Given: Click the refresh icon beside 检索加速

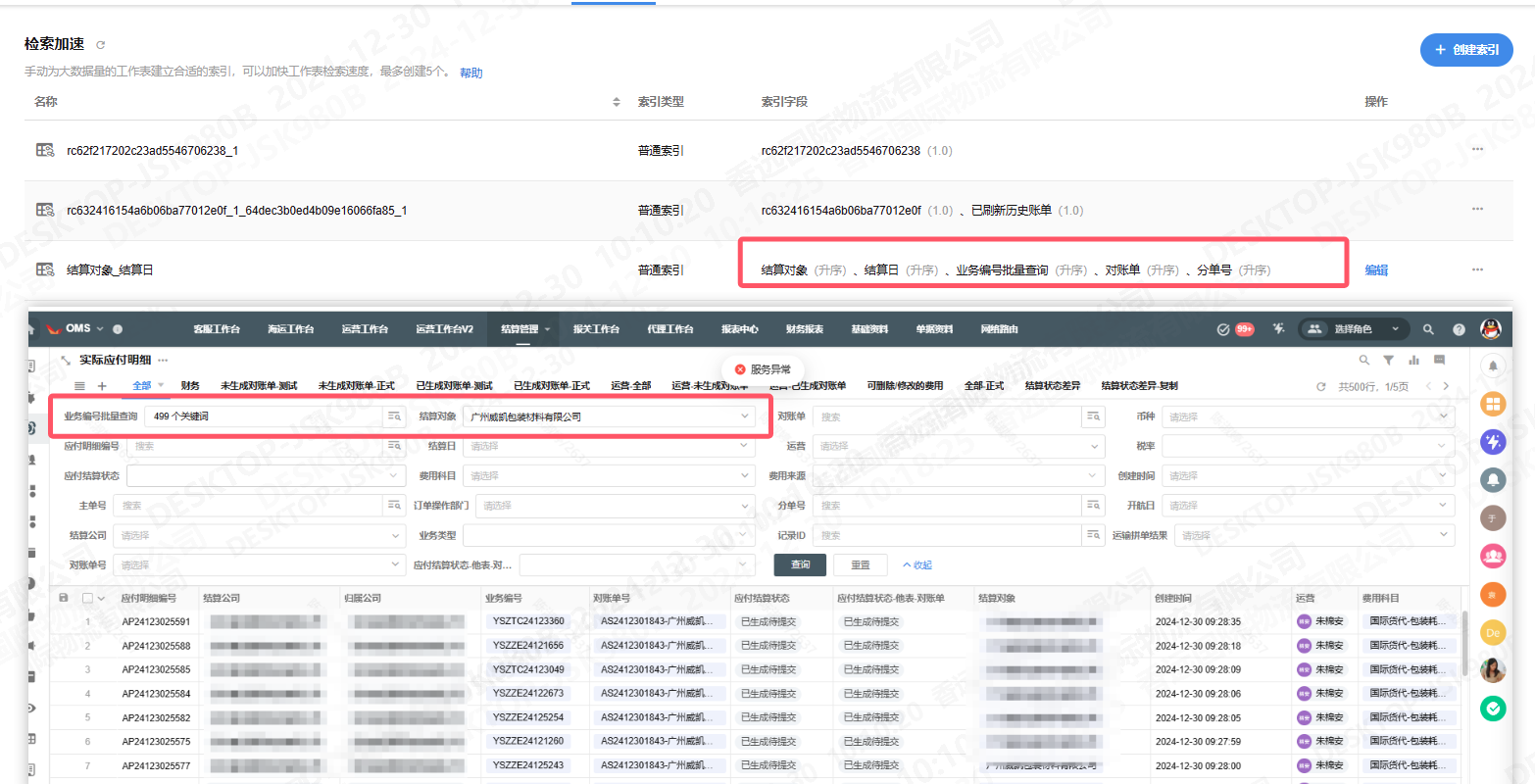Looking at the screenshot, I should 100,45.
